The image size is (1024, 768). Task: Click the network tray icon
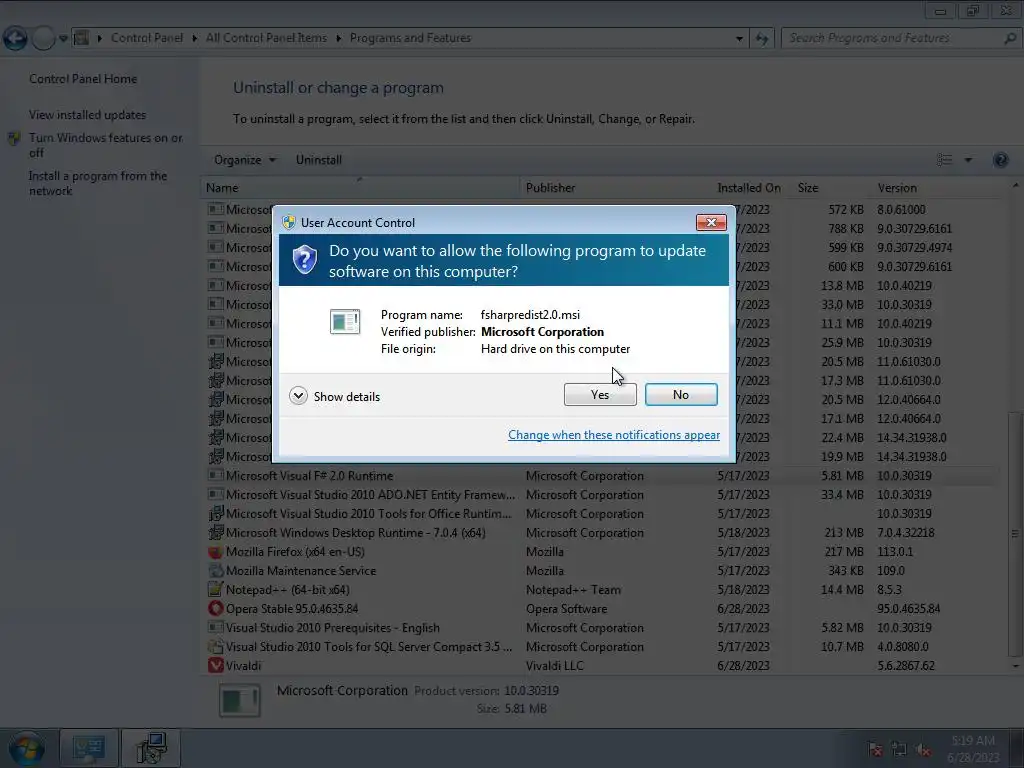[899, 750]
